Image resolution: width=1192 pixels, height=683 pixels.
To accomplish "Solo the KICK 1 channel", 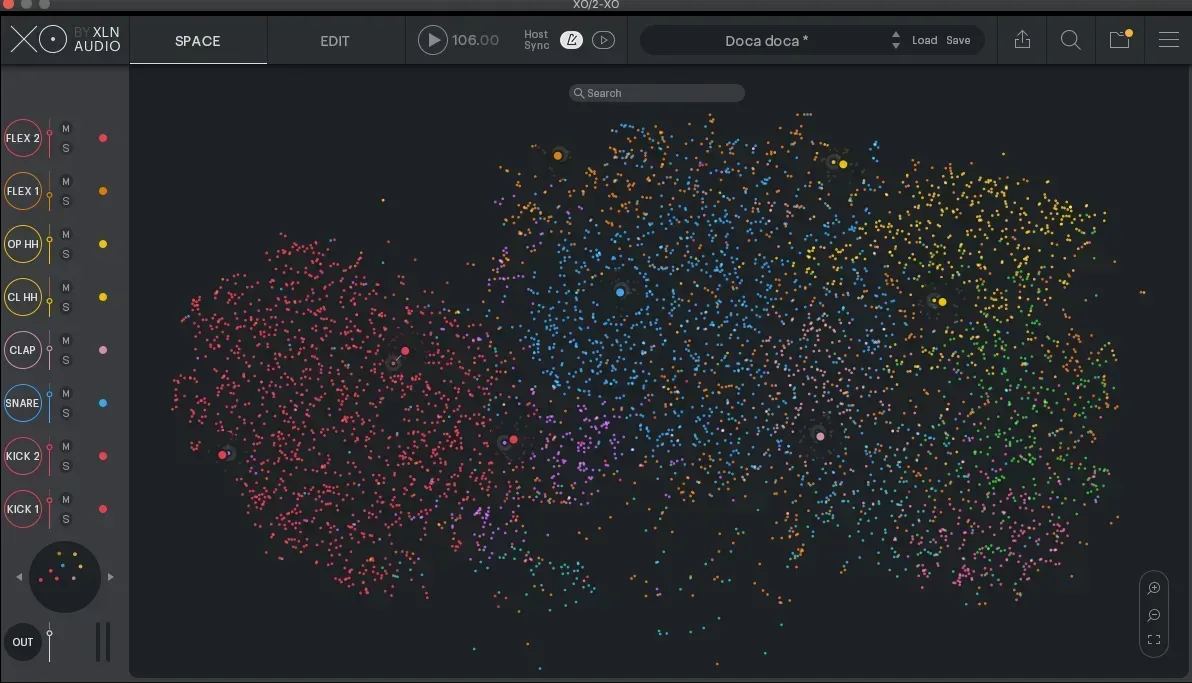I will tap(66, 519).
